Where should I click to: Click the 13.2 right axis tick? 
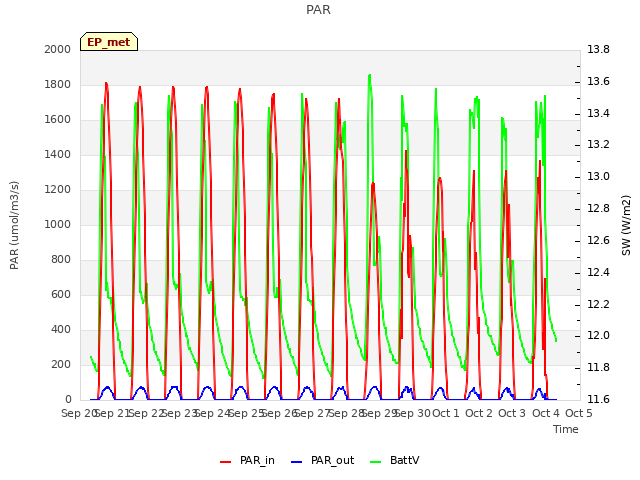pos(598,145)
